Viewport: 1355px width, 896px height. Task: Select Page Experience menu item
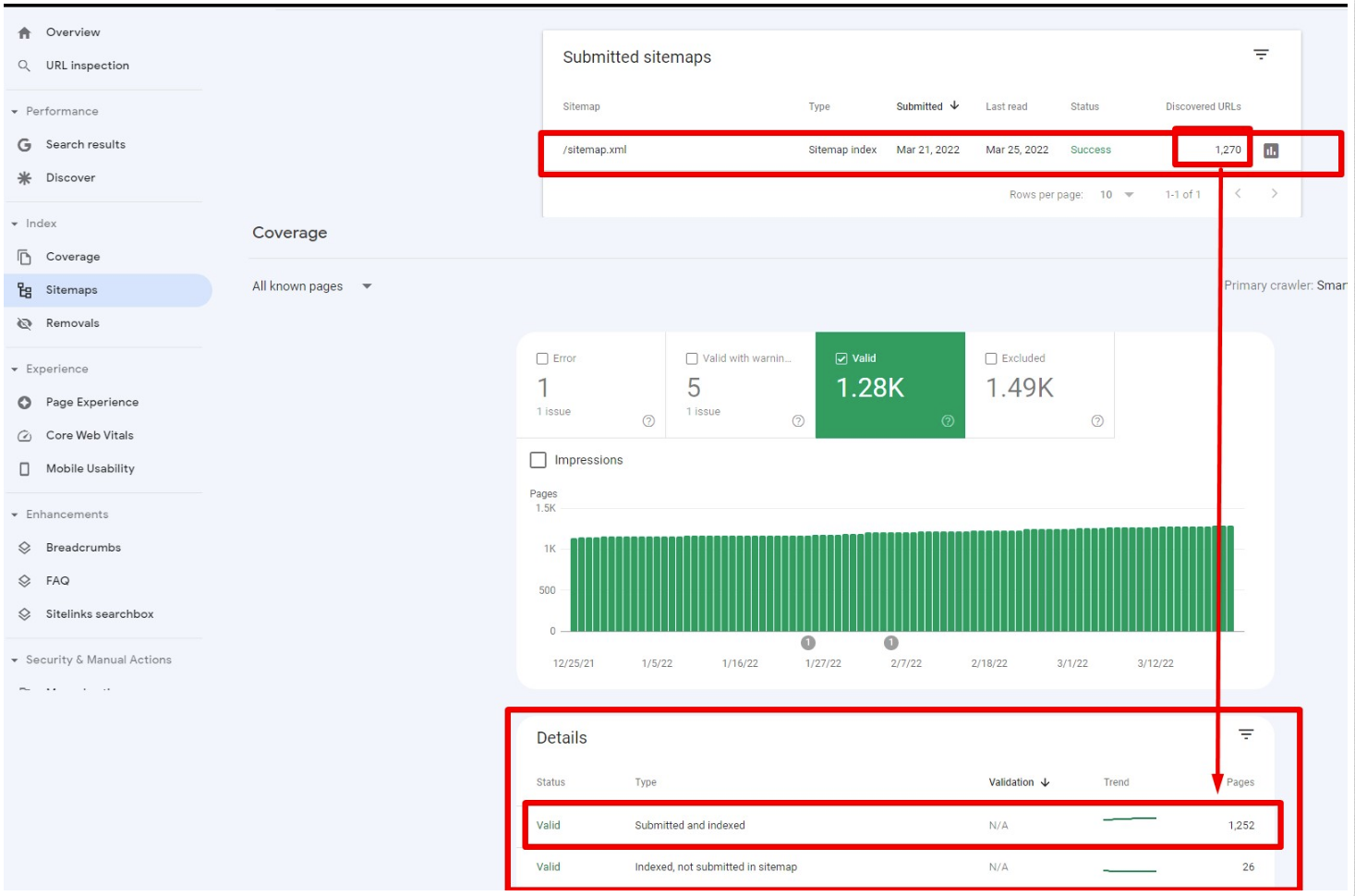pos(91,402)
